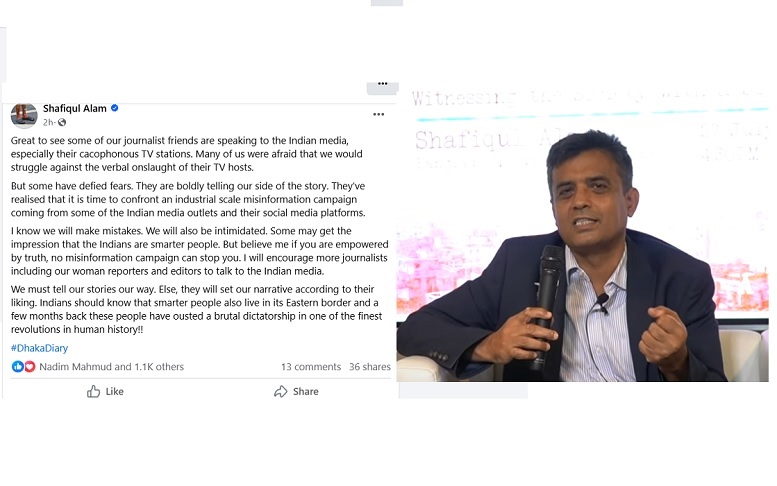Image resolution: width=777 pixels, height=486 pixels.
Task: Open Shafiqul Alam's profile picture
Action: [24, 115]
